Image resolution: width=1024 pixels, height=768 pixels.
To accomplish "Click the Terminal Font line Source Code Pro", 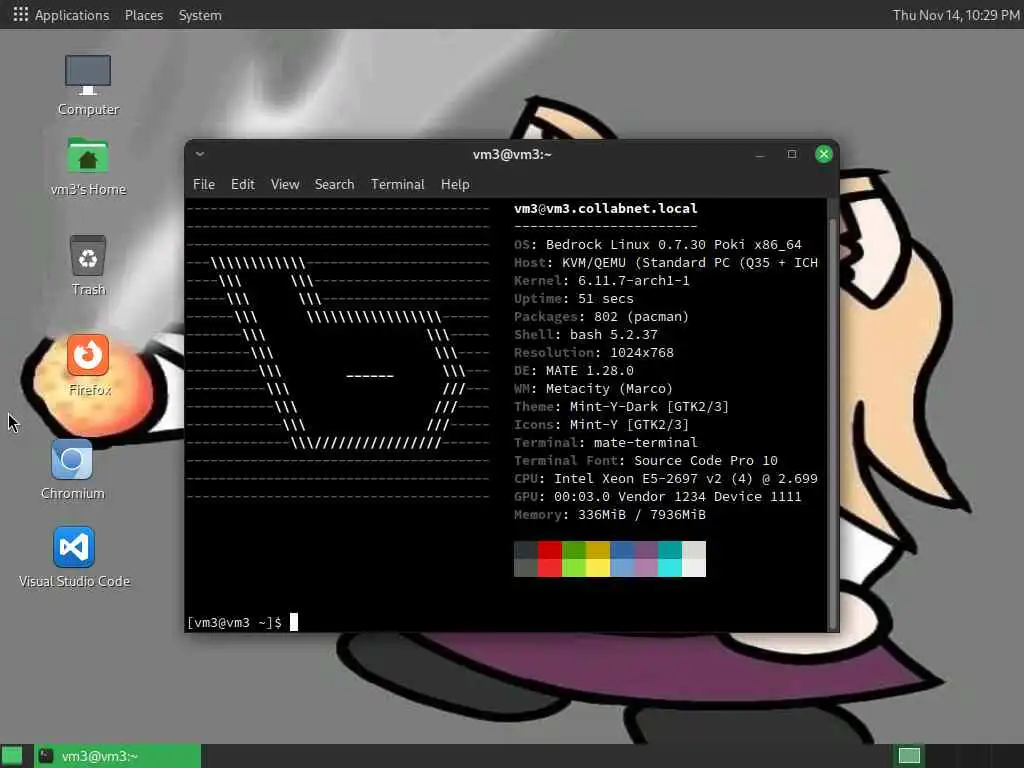I will 646,460.
